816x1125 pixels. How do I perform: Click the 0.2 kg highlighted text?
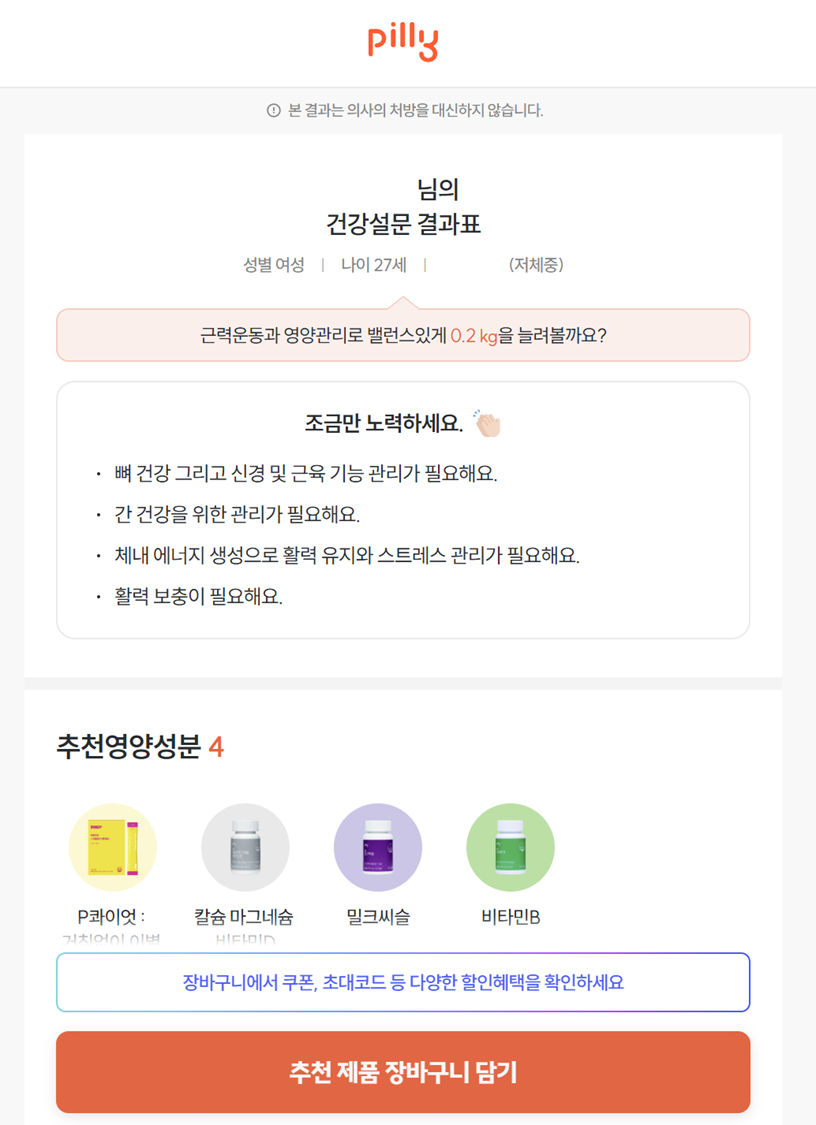474,336
